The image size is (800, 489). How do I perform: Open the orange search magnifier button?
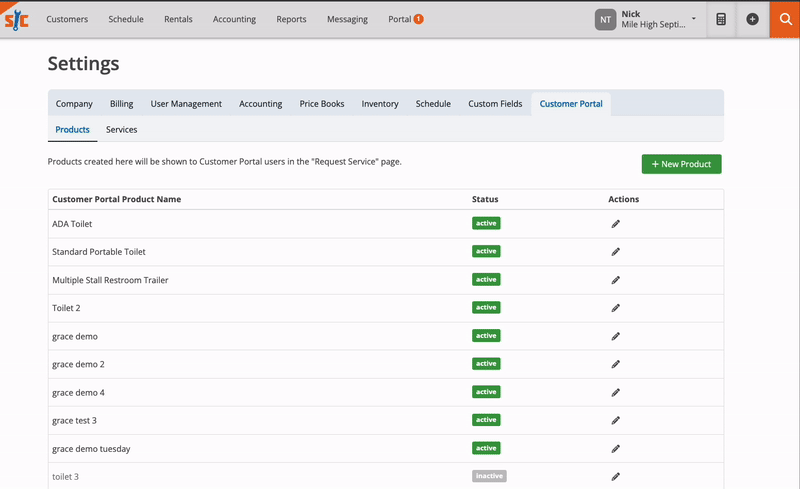pyautogui.click(x=785, y=19)
